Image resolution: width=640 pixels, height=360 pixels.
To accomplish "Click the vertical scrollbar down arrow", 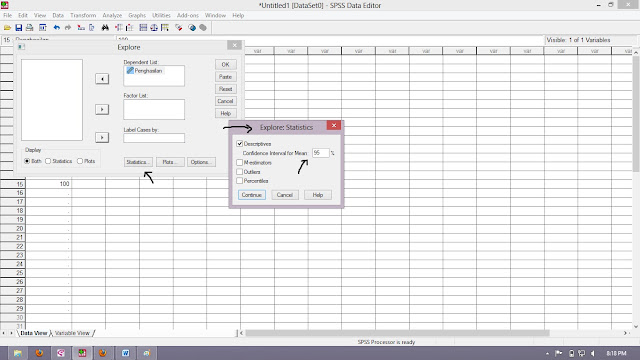I will (x=636, y=327).
